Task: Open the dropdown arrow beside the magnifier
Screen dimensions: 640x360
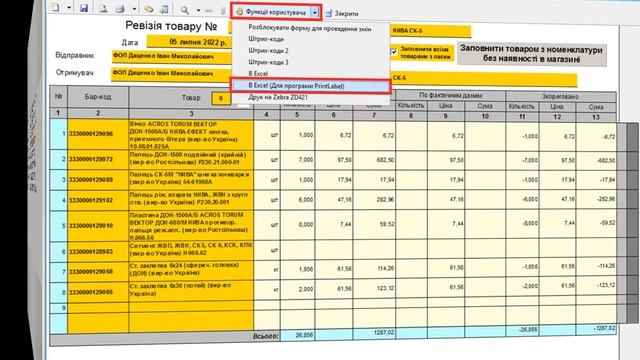Action: pos(198,10)
